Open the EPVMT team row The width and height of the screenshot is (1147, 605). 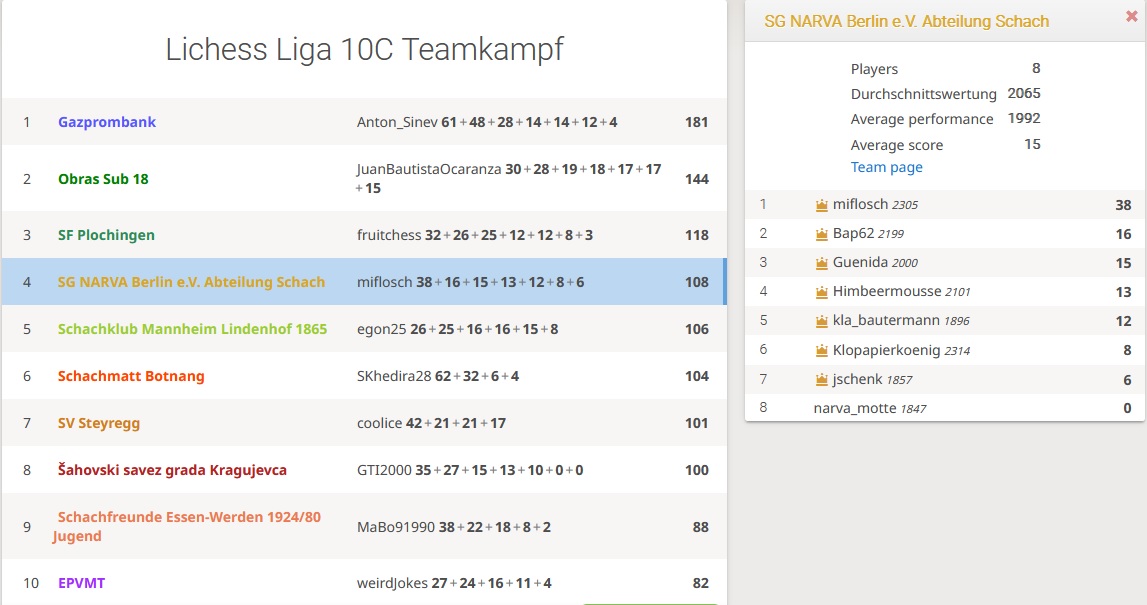click(364, 583)
